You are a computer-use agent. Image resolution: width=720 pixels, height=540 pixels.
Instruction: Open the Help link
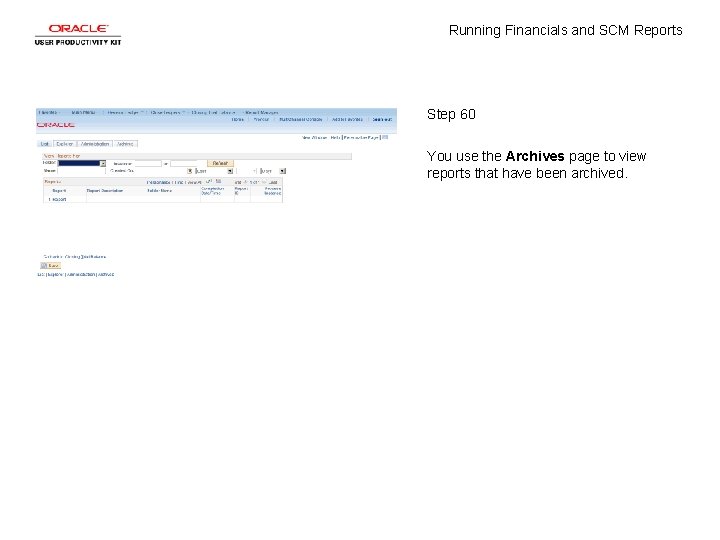pos(335,137)
